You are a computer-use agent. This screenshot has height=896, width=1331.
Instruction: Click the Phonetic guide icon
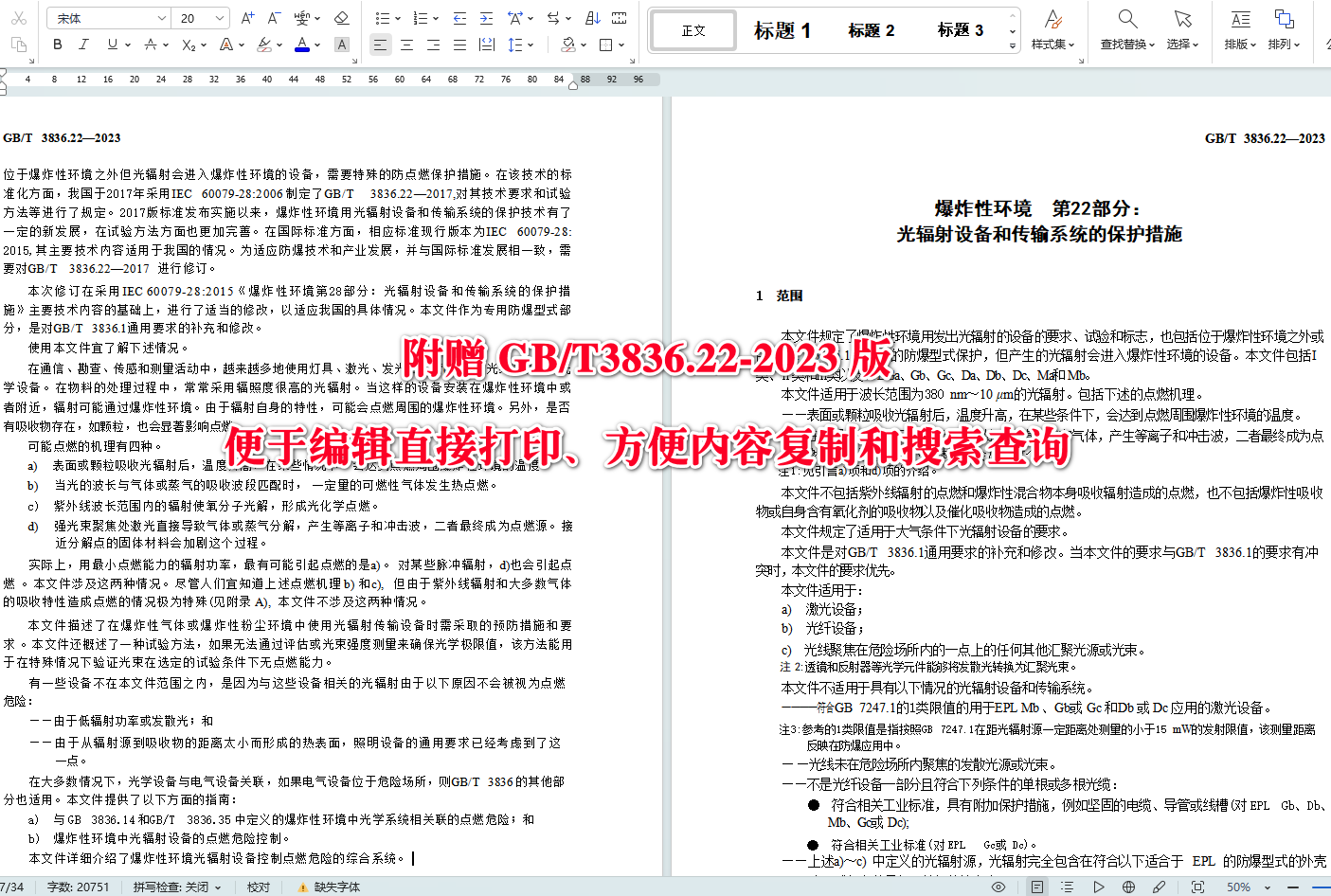[x=302, y=18]
